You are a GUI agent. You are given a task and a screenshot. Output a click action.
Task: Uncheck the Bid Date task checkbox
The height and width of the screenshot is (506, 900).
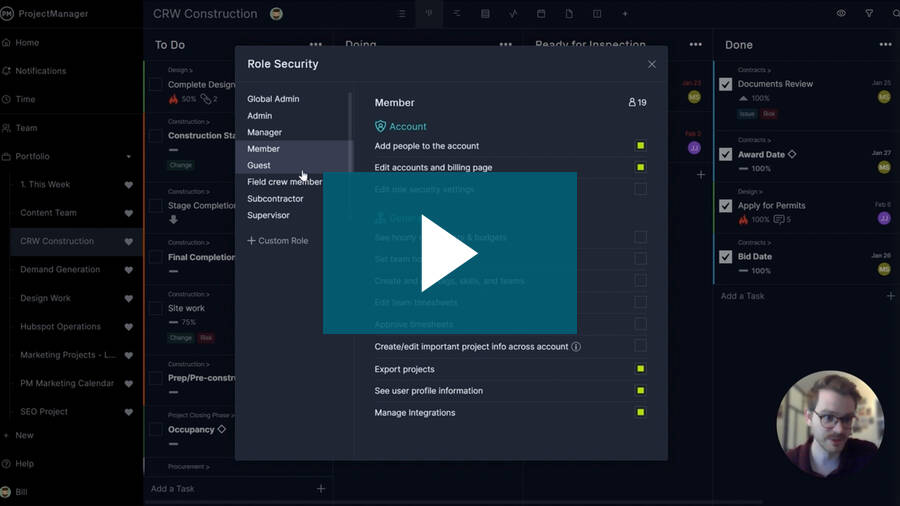[x=726, y=256]
